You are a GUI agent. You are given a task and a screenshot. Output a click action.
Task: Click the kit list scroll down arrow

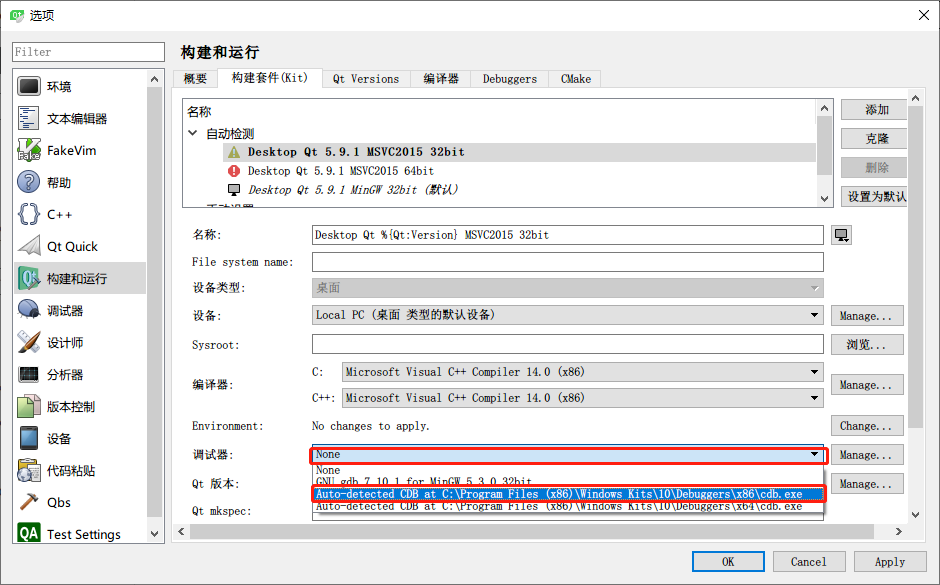tap(824, 199)
